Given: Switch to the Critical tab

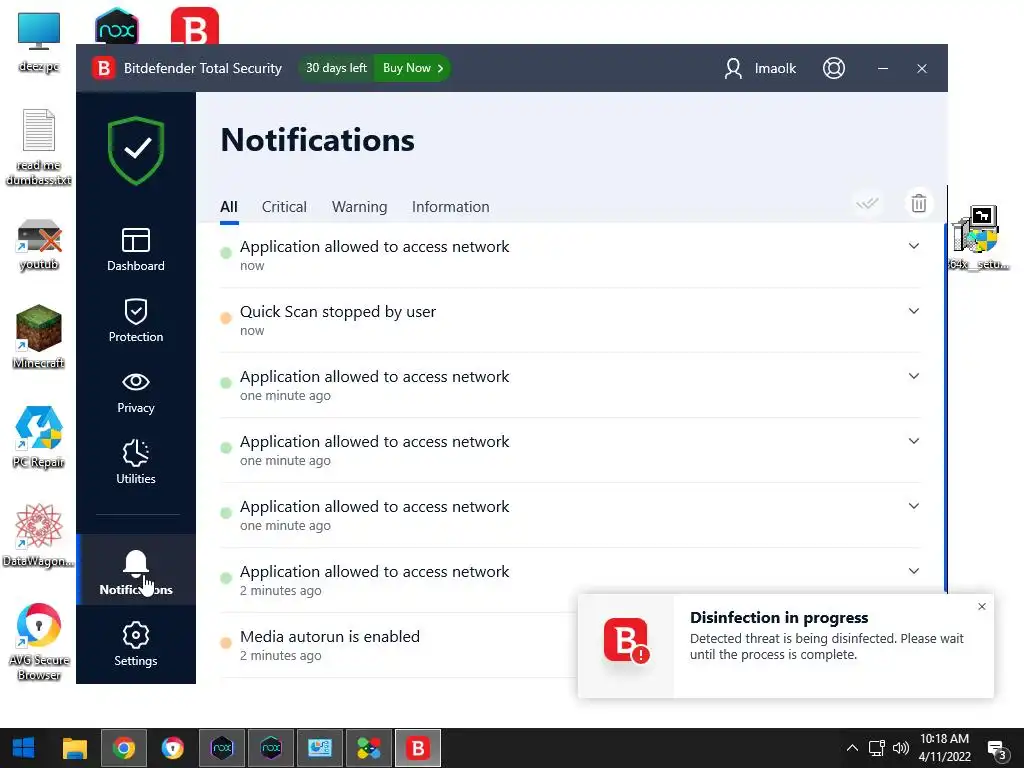Looking at the screenshot, I should tap(284, 207).
